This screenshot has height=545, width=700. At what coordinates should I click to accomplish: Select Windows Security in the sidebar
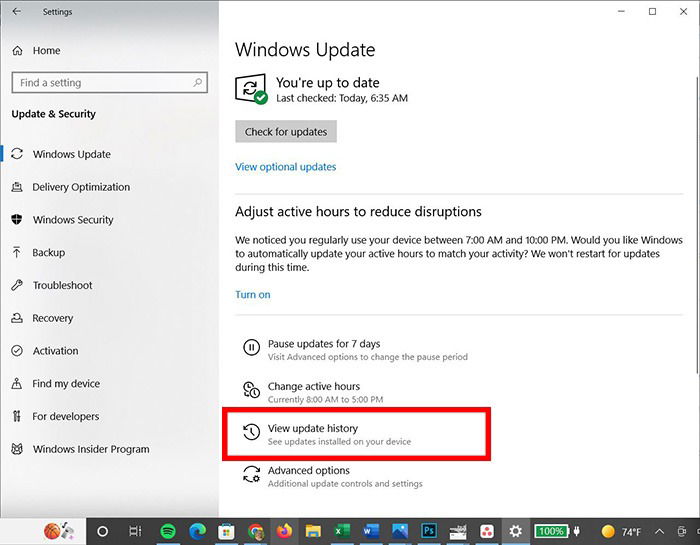coord(73,220)
